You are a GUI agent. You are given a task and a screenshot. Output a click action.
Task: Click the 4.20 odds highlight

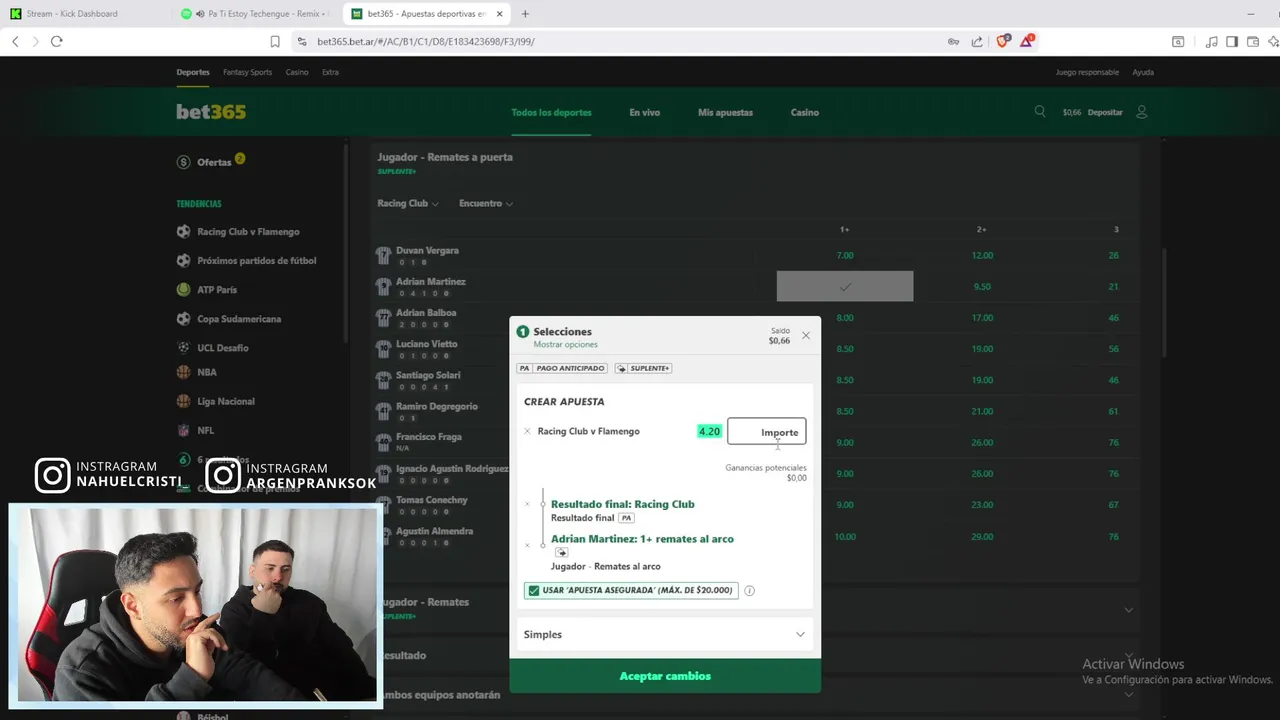click(709, 431)
